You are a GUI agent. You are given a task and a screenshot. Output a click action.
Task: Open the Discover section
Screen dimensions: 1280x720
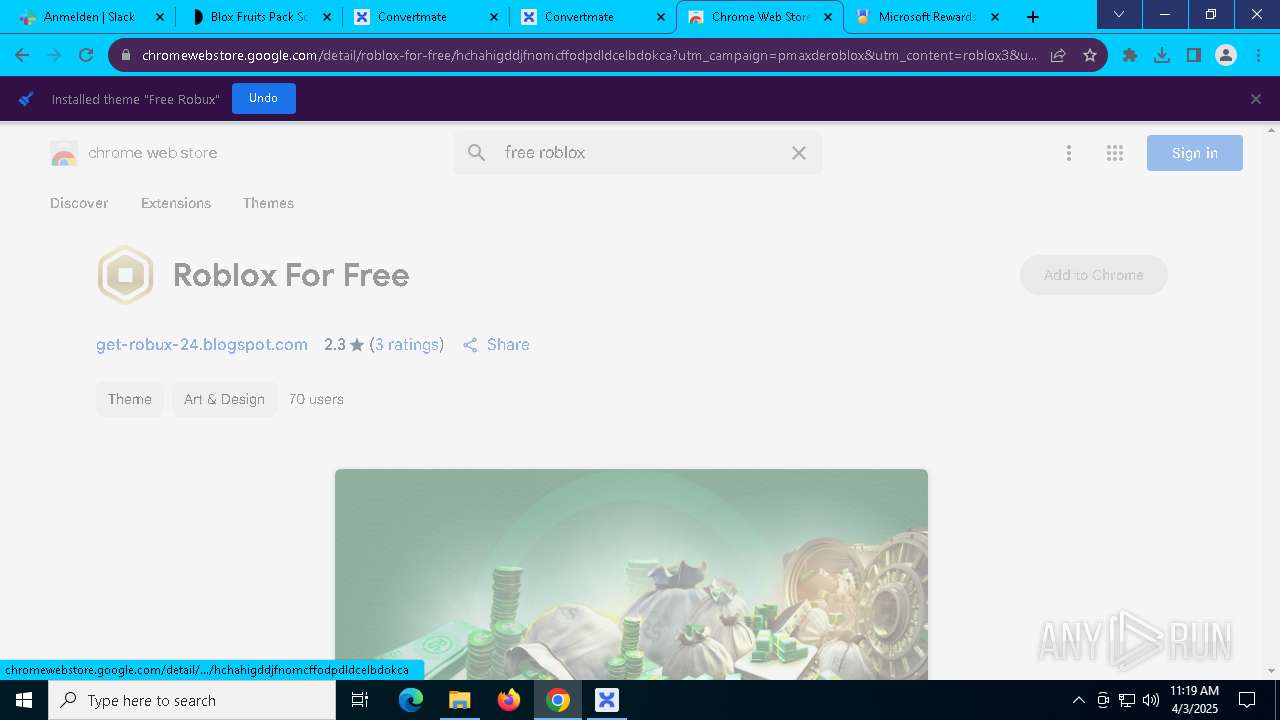pyautogui.click(x=79, y=203)
